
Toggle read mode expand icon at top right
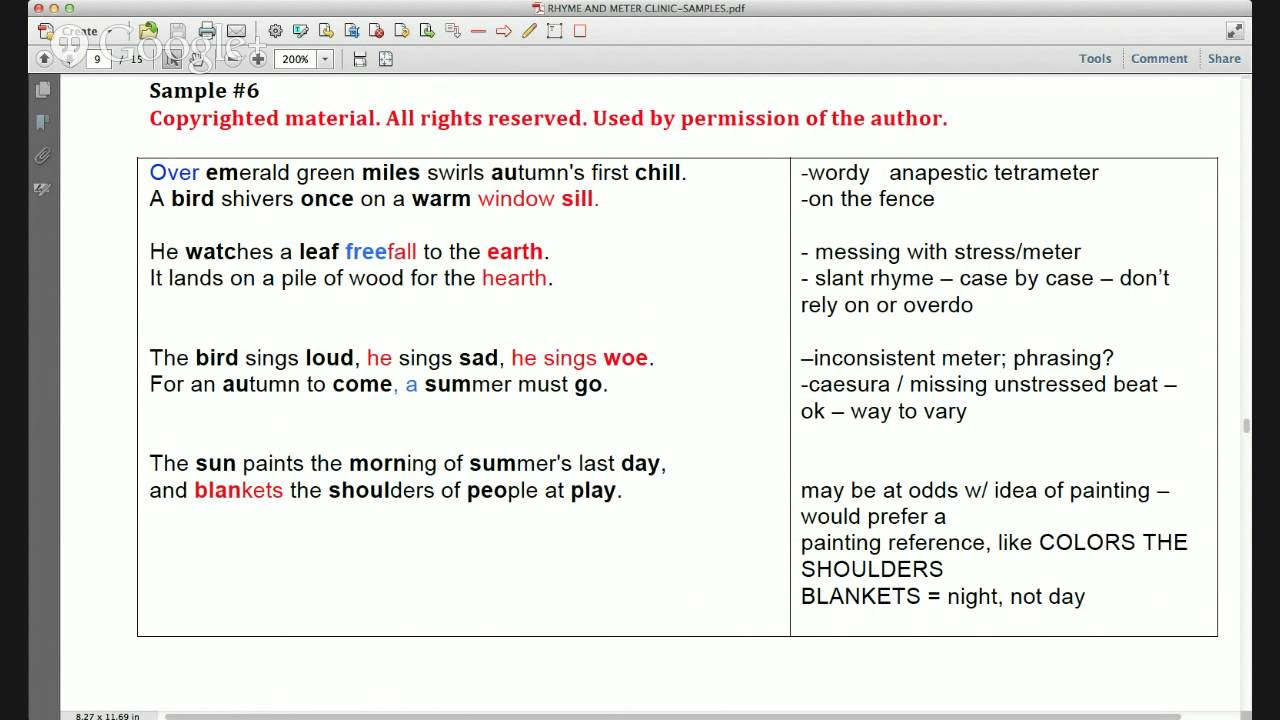(x=1234, y=31)
